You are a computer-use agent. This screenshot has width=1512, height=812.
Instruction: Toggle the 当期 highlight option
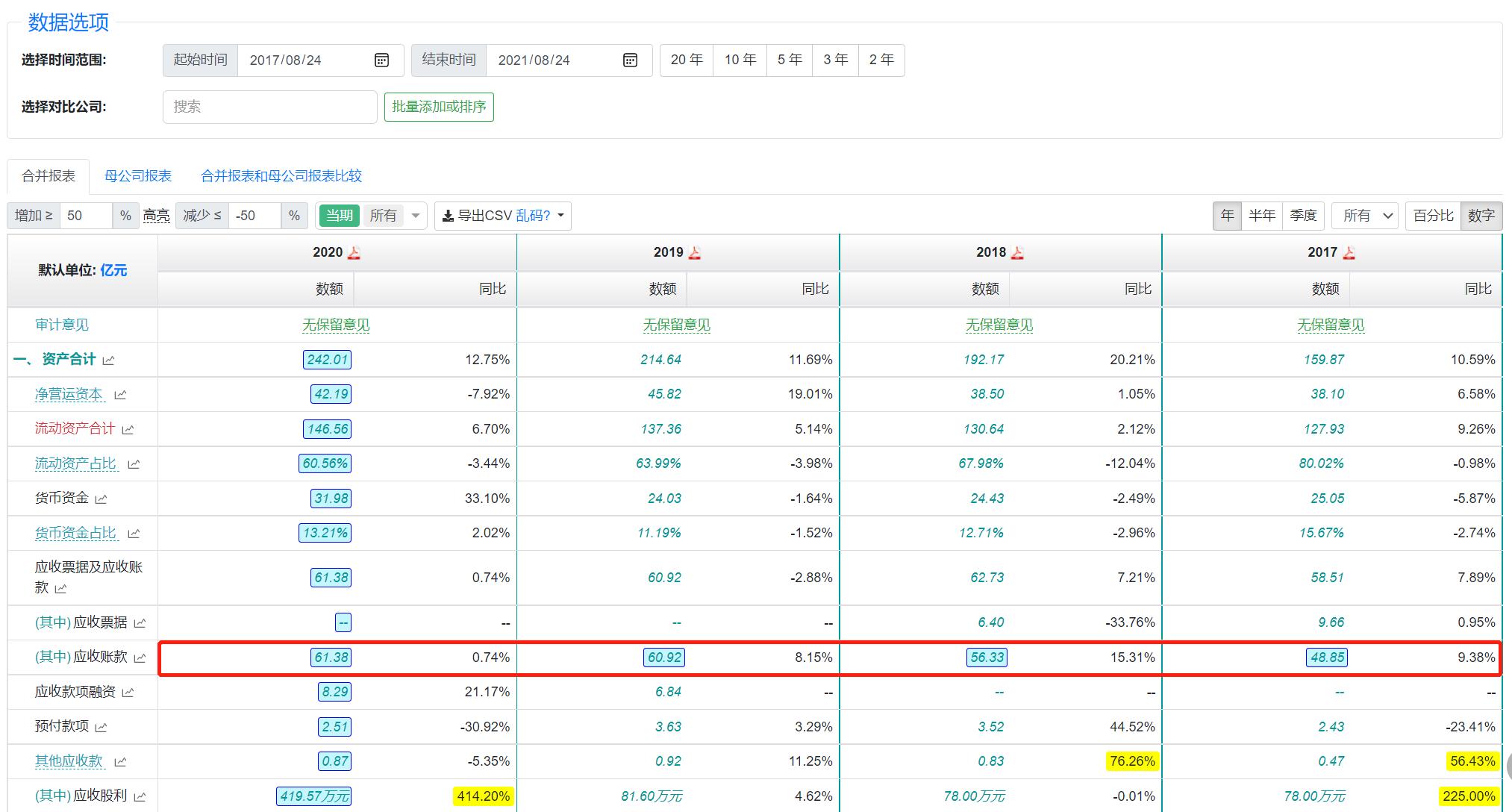point(340,216)
